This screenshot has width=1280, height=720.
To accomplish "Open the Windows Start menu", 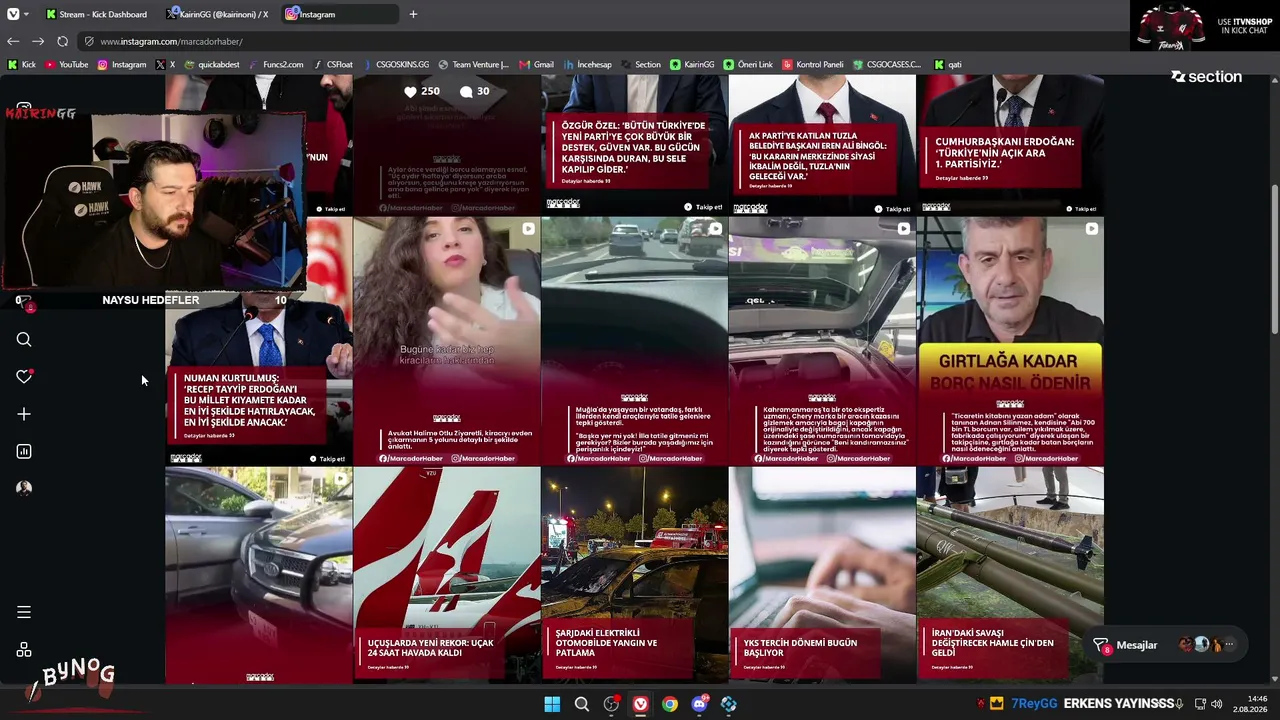I will [552, 704].
